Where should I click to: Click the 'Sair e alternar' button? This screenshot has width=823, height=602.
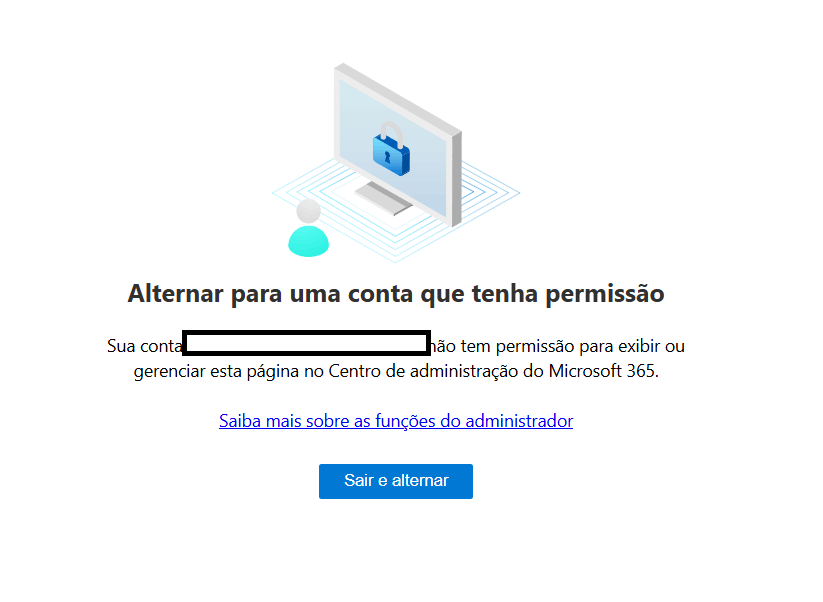396,481
